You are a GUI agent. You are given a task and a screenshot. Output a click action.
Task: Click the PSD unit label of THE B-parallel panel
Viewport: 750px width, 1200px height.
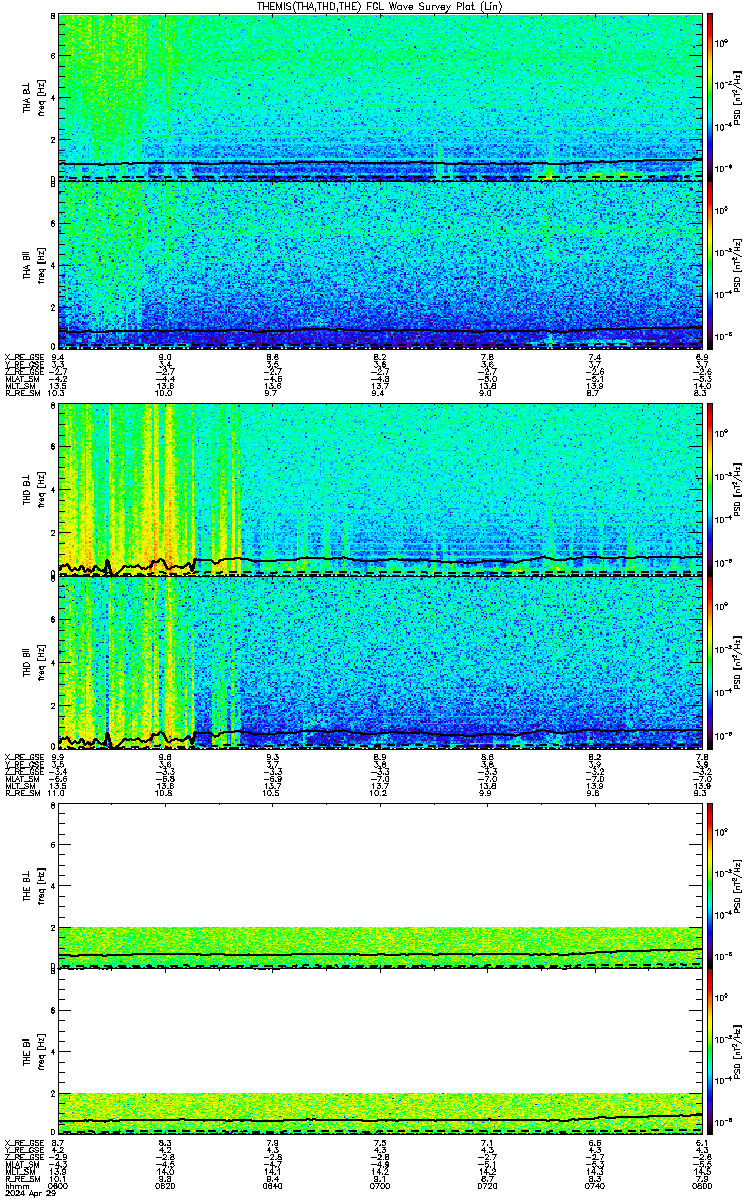click(738, 1053)
